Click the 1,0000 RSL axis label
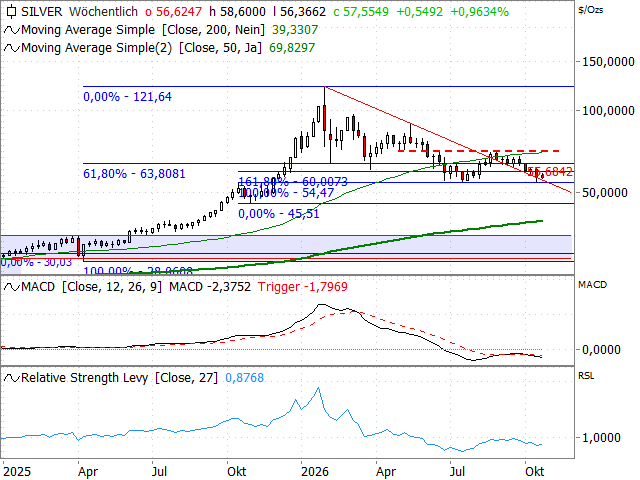 (601, 438)
